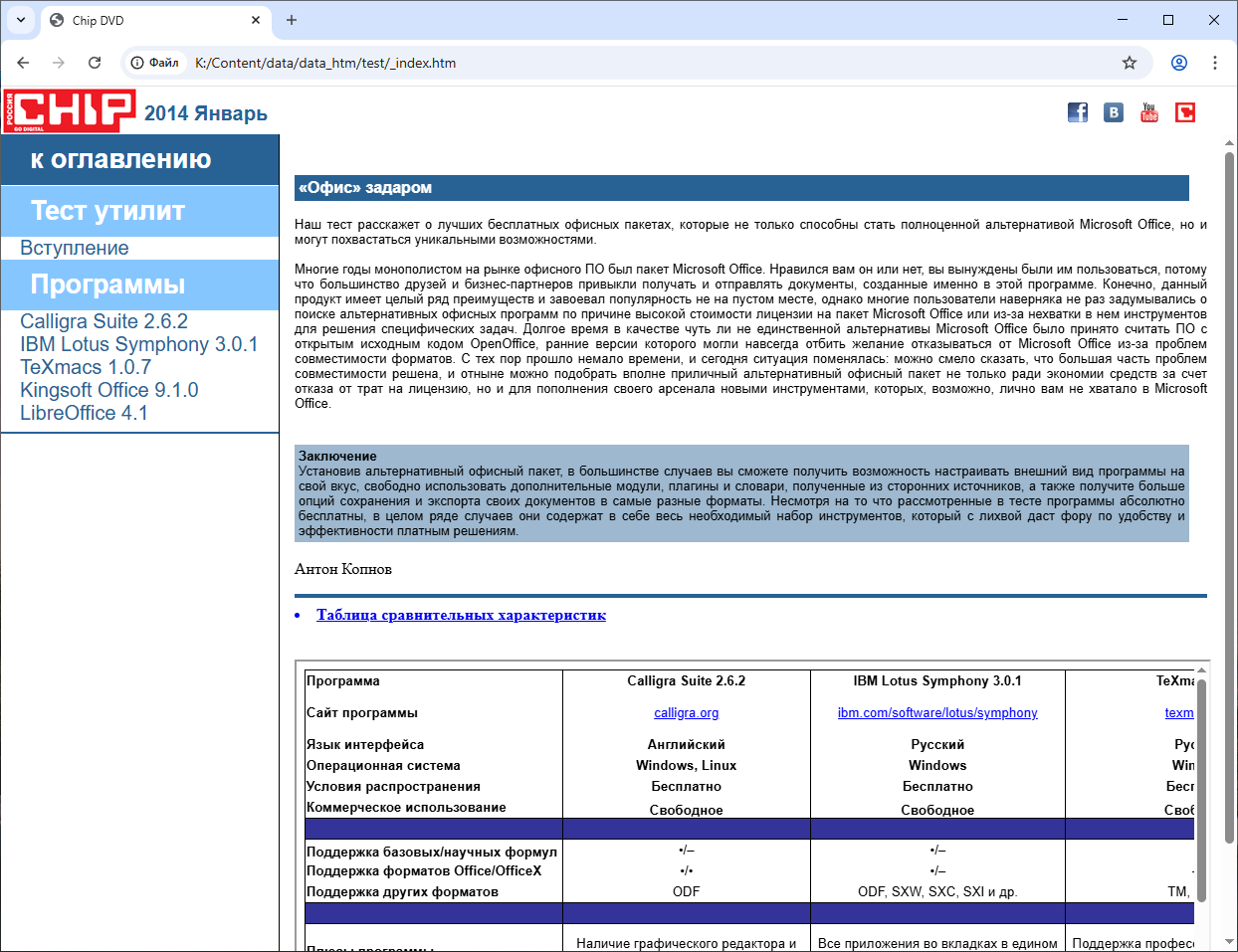Viewport: 1238px width, 952px height.
Task: Click 'Язык интерфейса' table row label
Action: pos(365,745)
